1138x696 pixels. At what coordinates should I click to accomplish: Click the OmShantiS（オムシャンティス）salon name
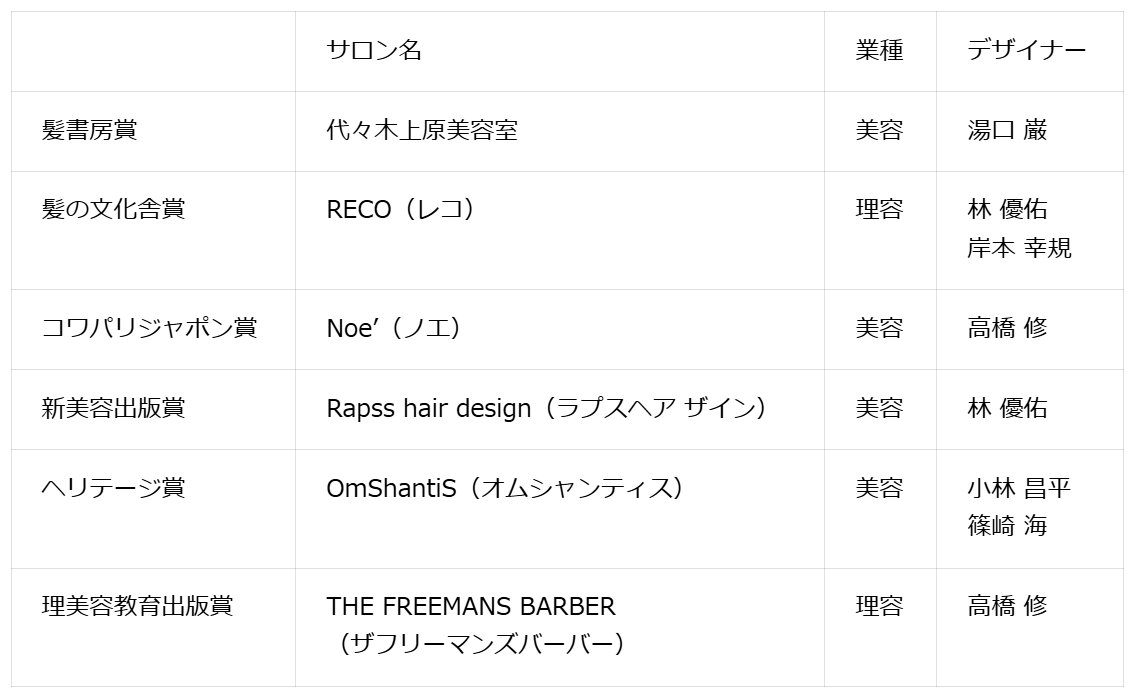505,487
